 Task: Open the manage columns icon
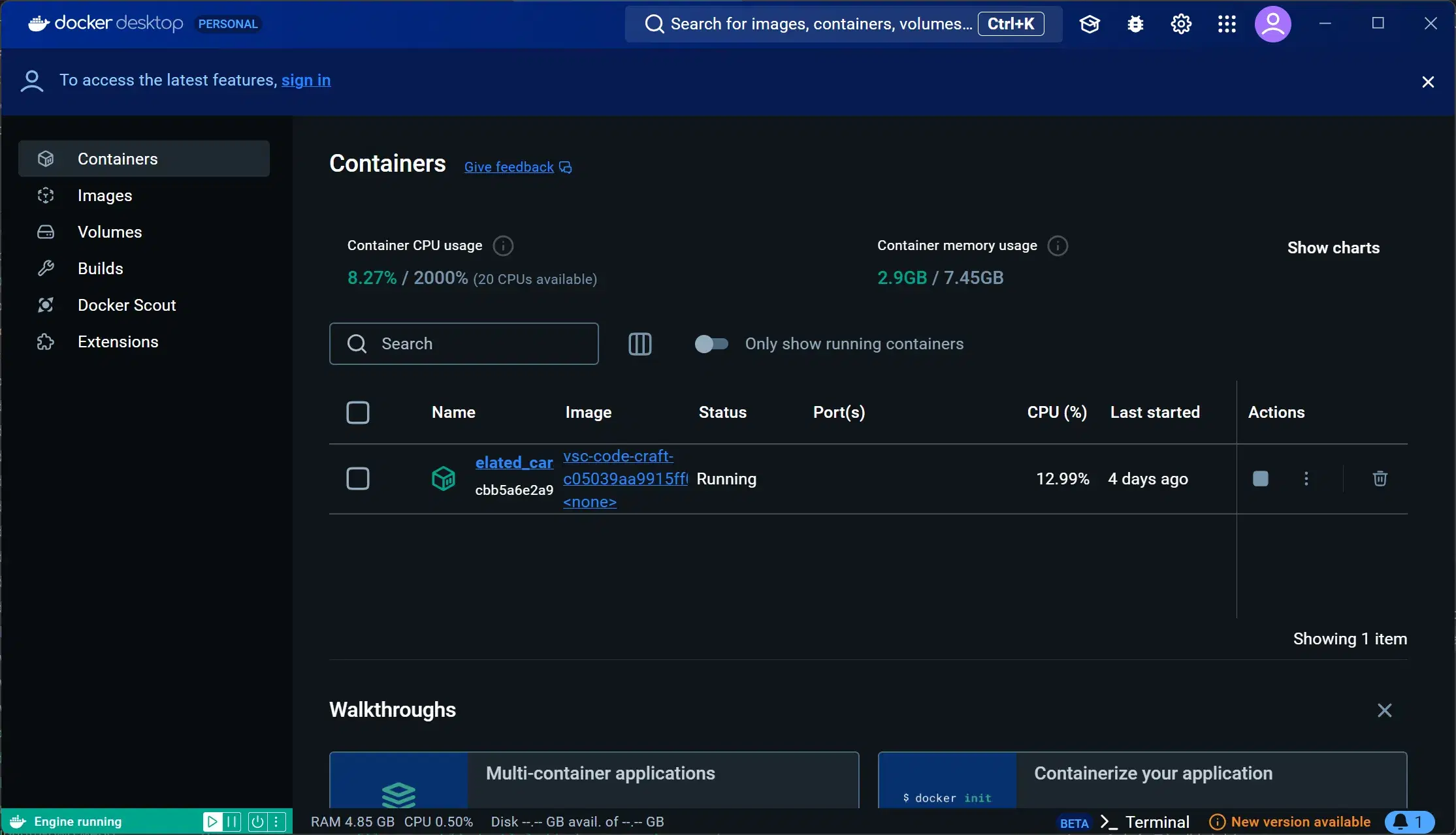click(x=639, y=344)
